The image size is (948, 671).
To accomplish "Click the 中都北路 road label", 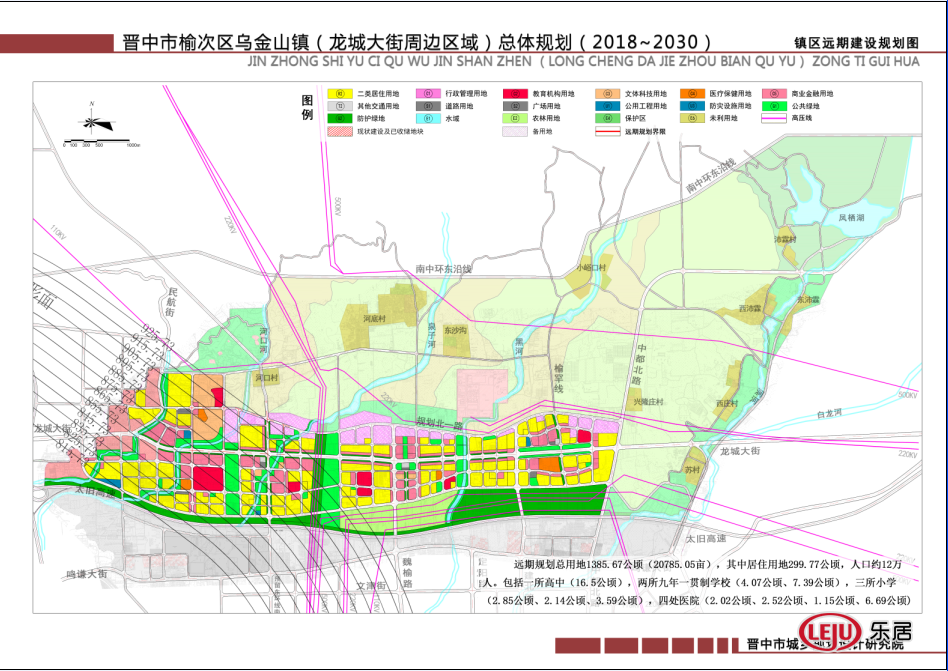I will (x=640, y=364).
